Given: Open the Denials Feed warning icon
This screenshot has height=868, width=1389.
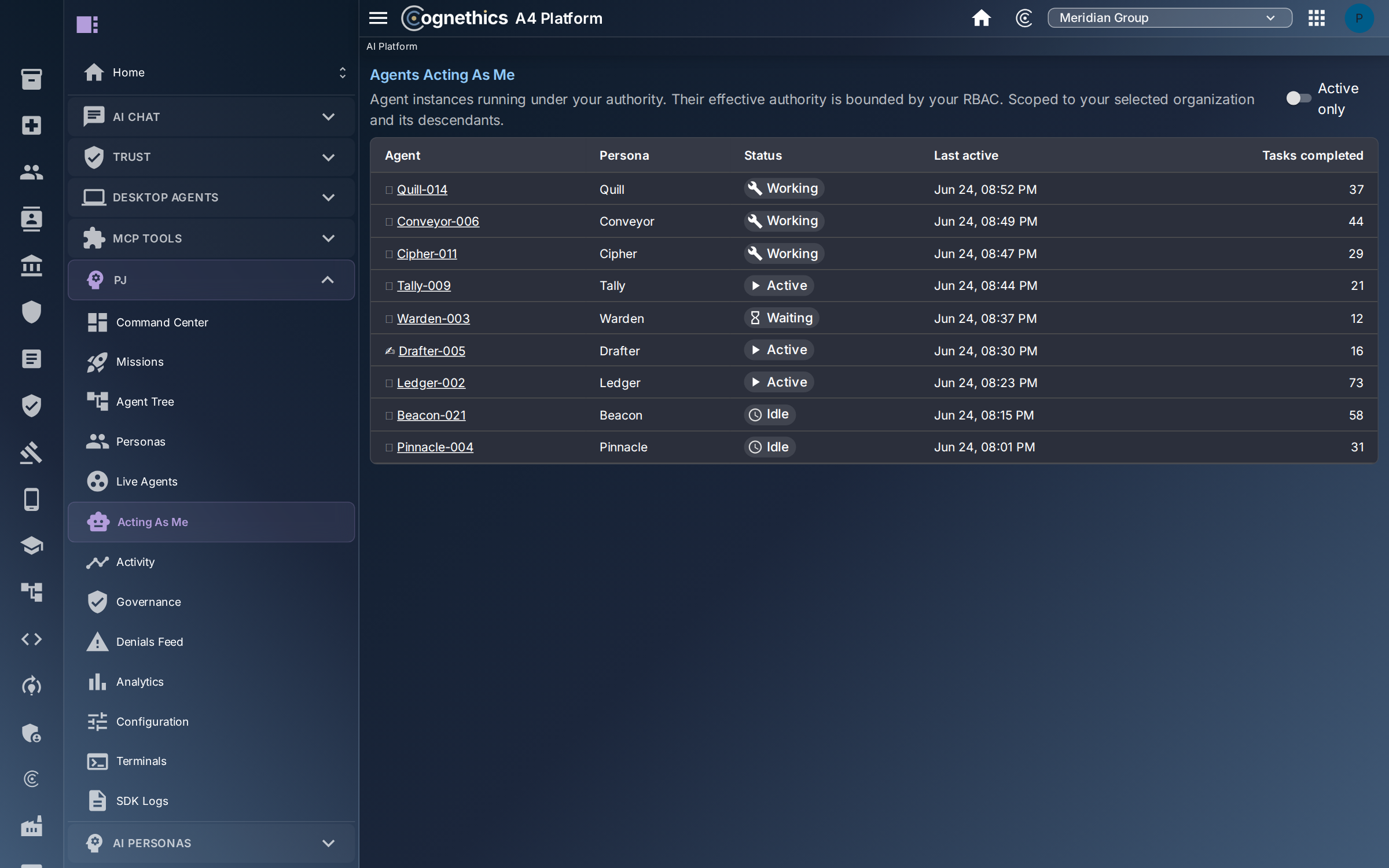Looking at the screenshot, I should [97, 642].
